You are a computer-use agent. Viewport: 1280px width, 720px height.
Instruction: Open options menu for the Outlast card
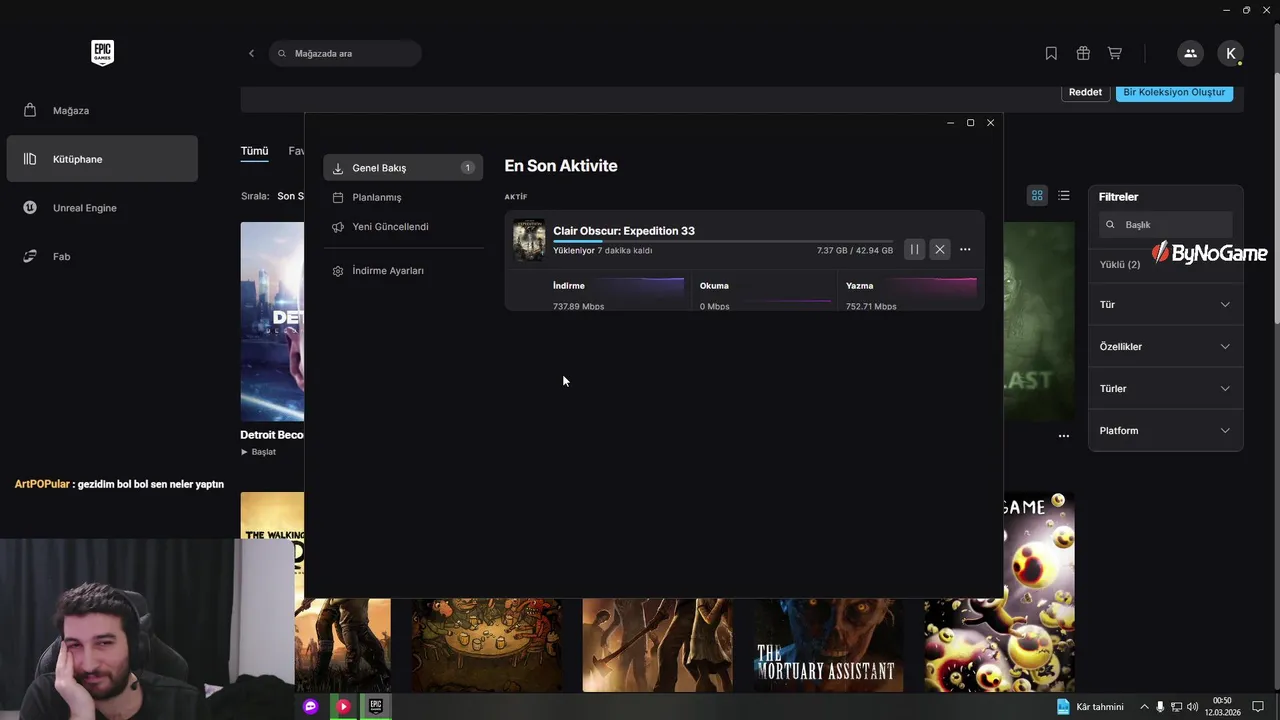pyautogui.click(x=1064, y=436)
